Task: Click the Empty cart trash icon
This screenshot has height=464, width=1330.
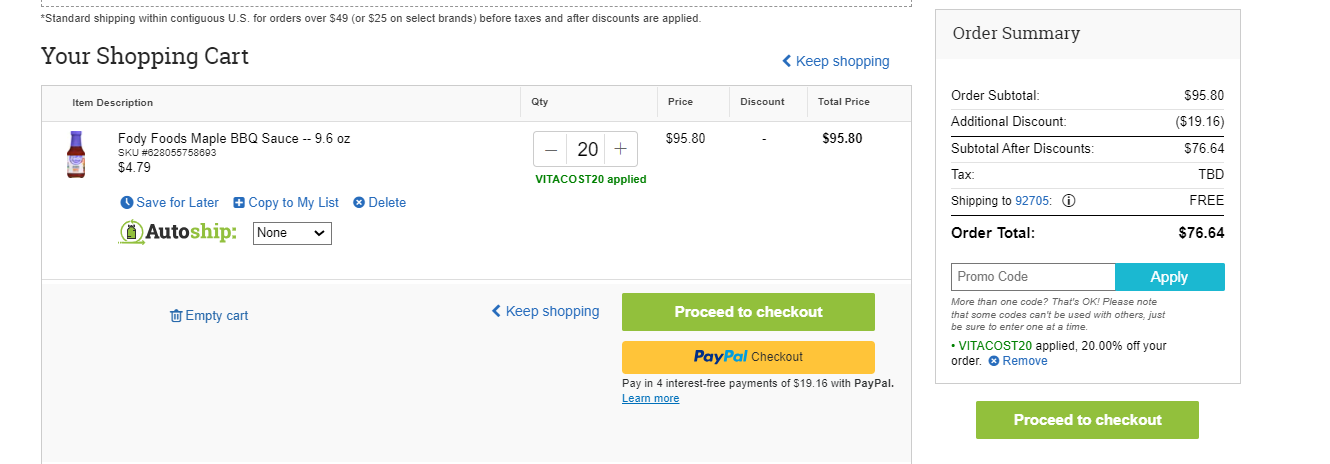Action: 176,315
